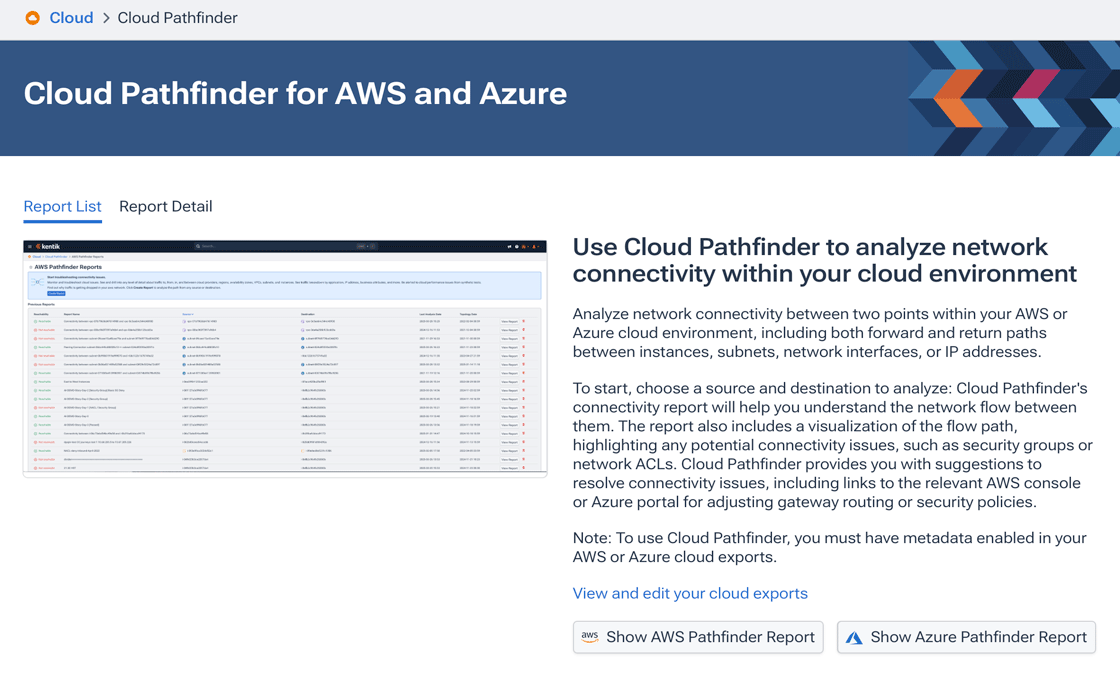The image size is (1120, 676).
Task: Click the blue Create Report button in the preview
Action: pos(56,293)
